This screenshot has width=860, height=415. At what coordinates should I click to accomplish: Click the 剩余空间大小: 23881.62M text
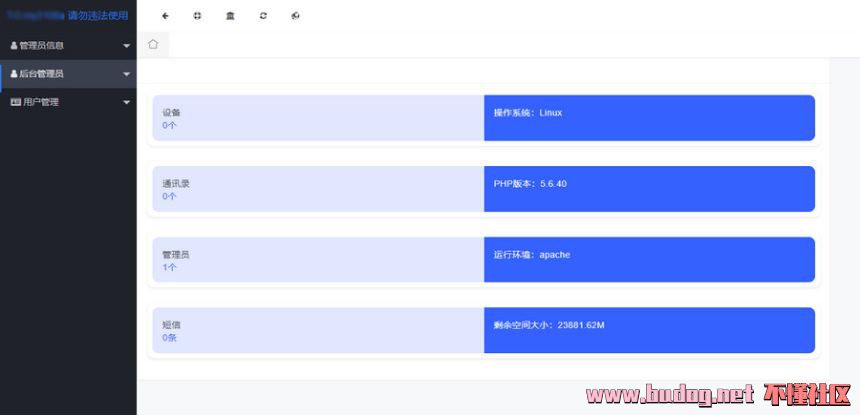(549, 325)
